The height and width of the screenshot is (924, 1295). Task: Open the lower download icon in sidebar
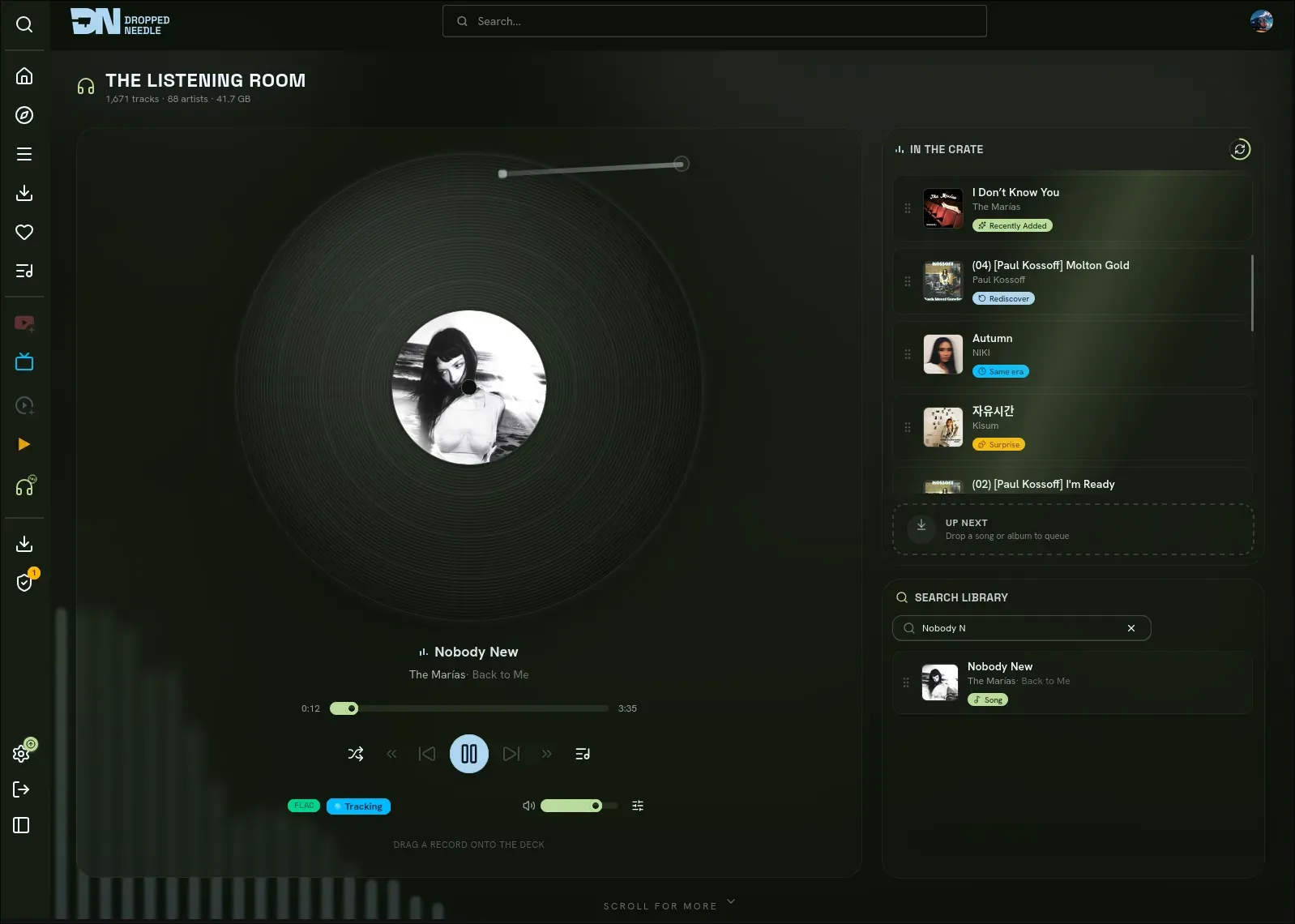click(x=24, y=544)
